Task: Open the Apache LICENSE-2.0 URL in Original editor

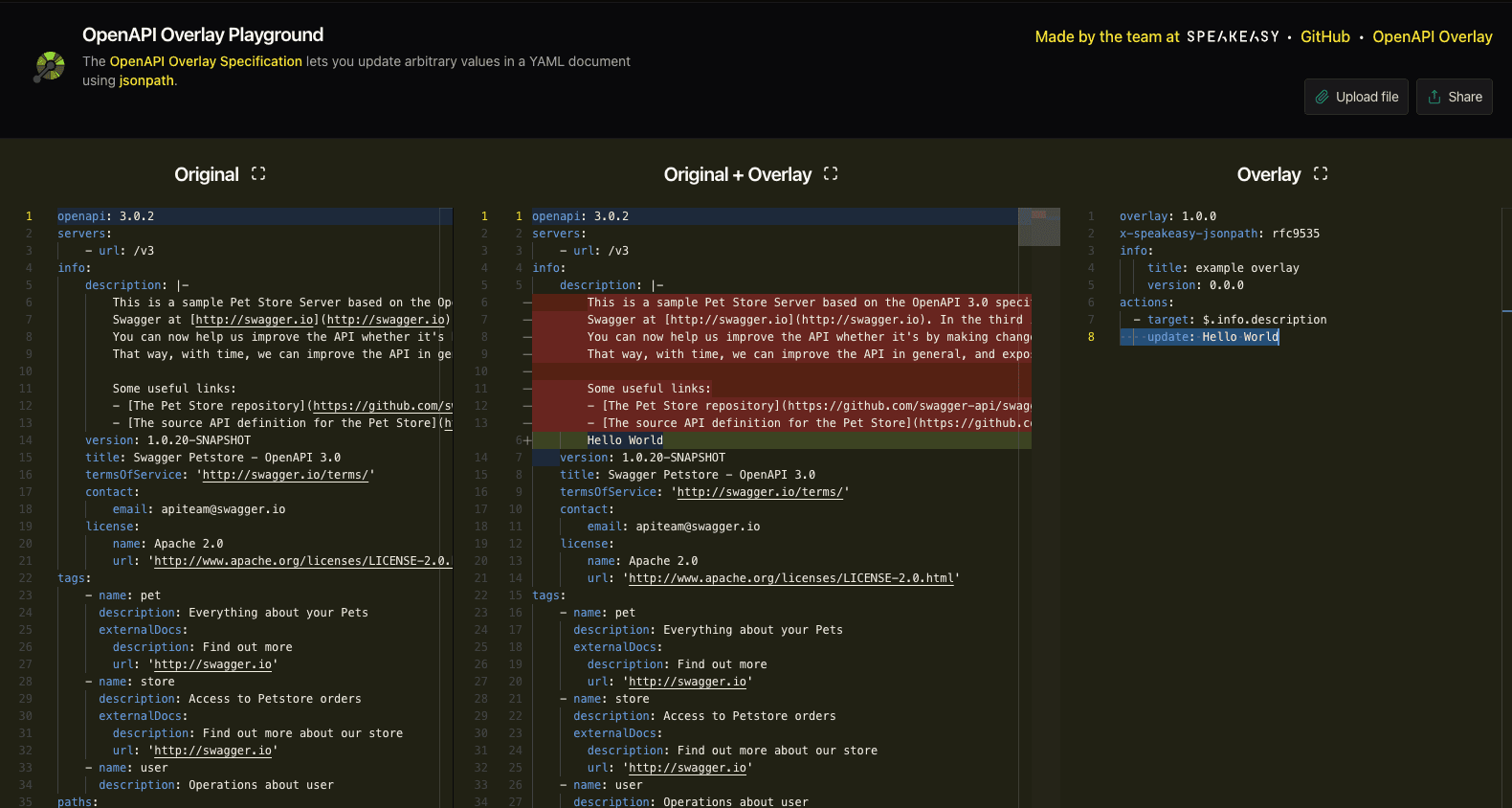Action: pyautogui.click(x=302, y=561)
